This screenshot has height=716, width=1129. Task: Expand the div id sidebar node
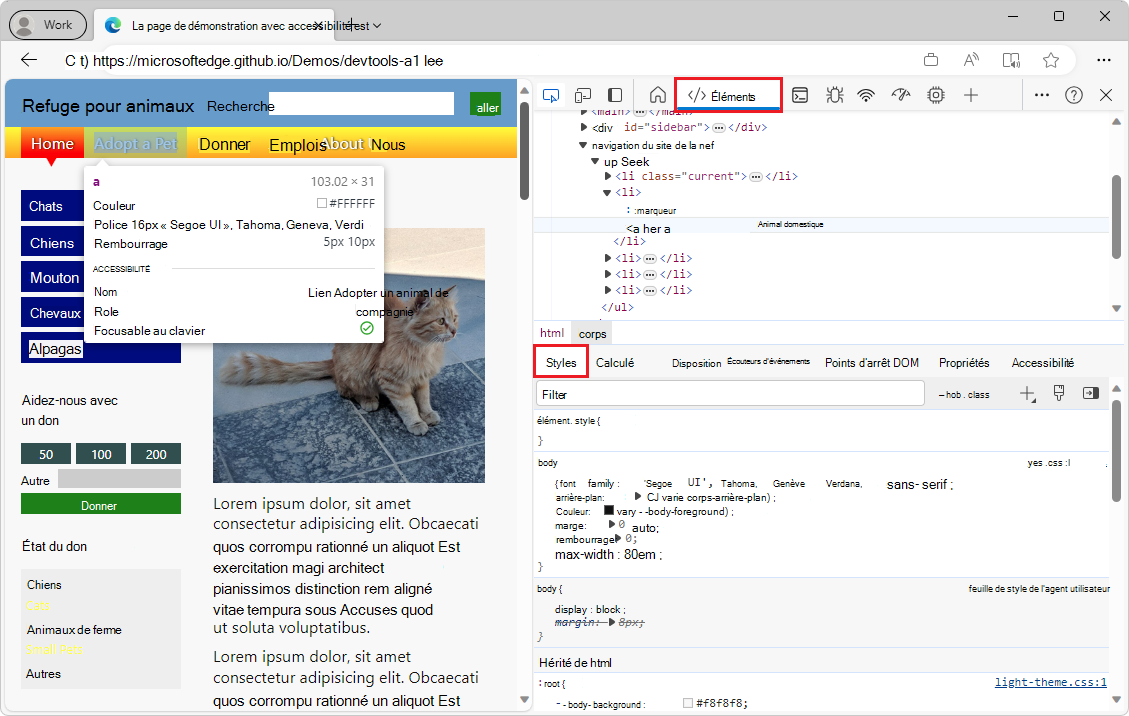point(584,127)
